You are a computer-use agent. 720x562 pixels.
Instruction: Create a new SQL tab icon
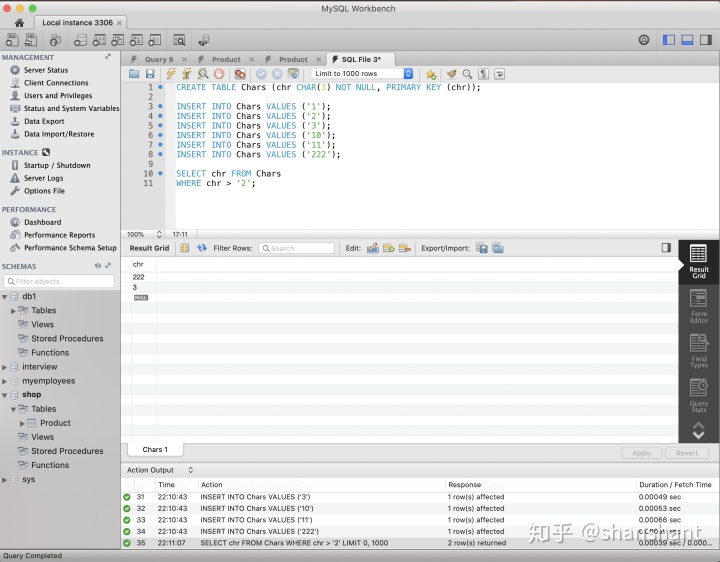12,40
